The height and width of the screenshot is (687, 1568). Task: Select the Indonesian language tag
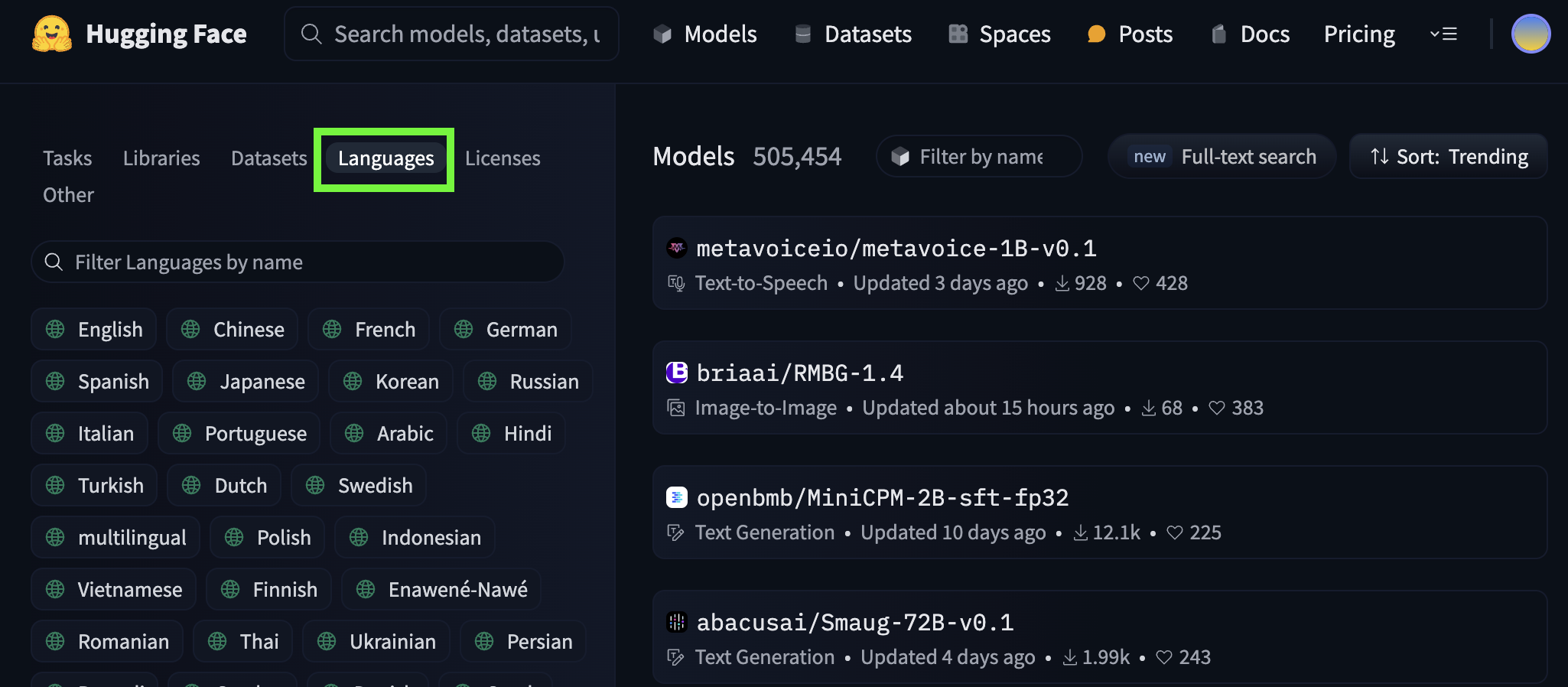click(415, 538)
